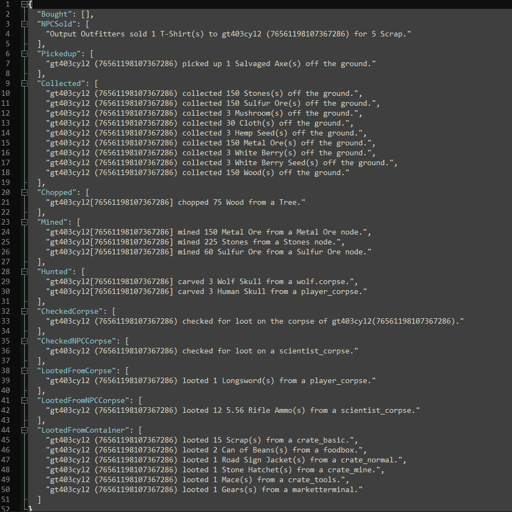Collapse the "LootedFromNPCCorpse" array fold marker
The image size is (512, 512).
click(x=24, y=400)
